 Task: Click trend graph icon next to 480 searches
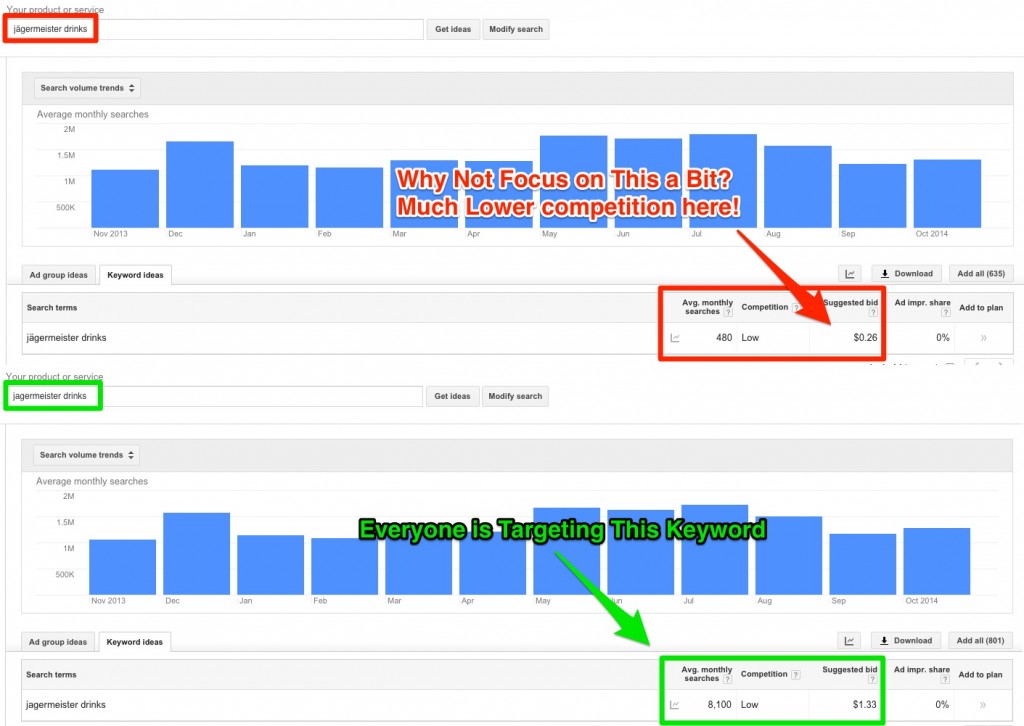point(675,338)
